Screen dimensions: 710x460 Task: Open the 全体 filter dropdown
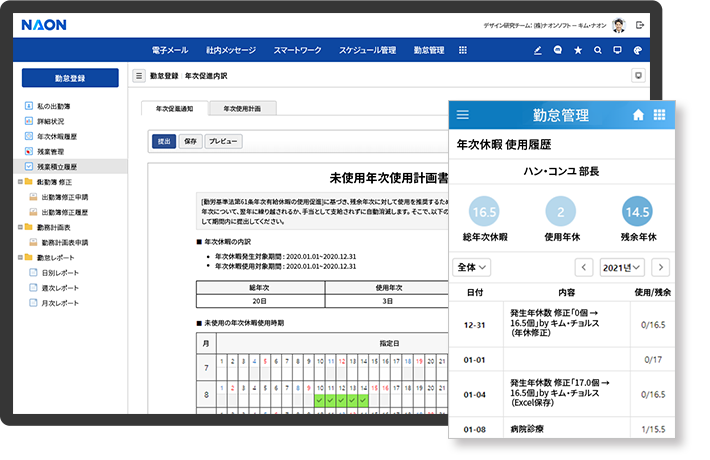[x=470, y=267]
